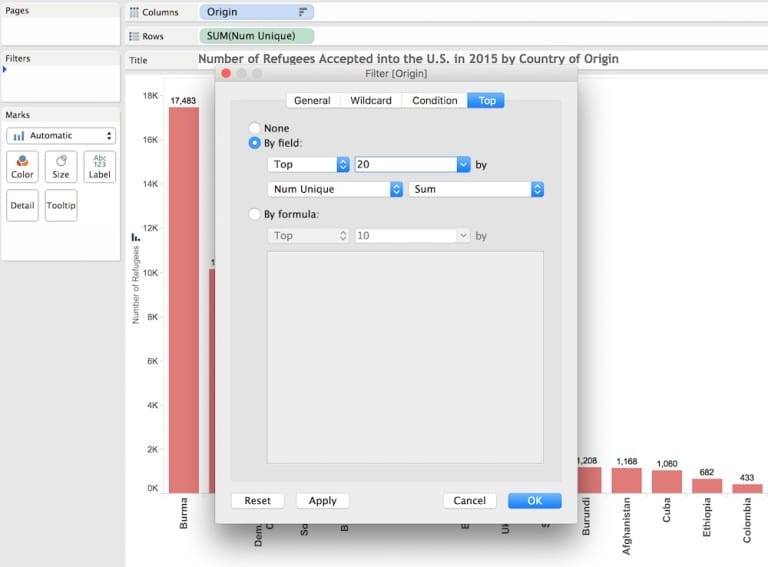Select the Ethiopia bar
This screenshot has width=768, height=567.
click(x=707, y=486)
